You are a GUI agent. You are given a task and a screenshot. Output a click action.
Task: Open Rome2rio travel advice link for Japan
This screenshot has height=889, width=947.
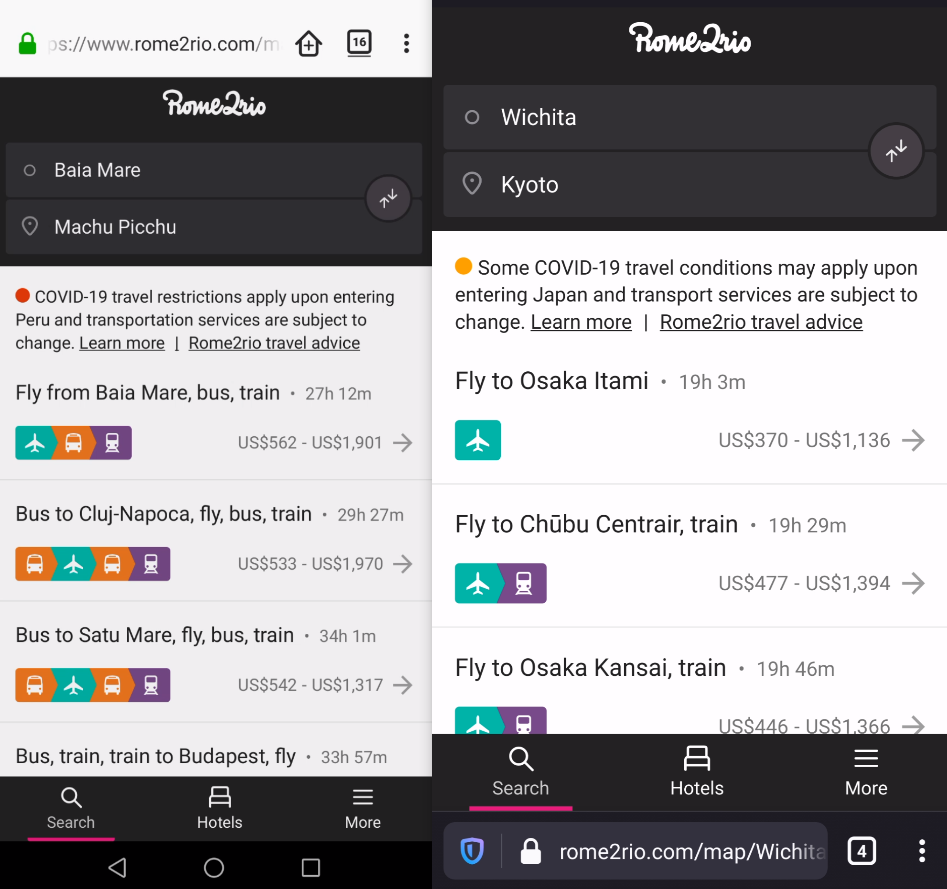(761, 322)
